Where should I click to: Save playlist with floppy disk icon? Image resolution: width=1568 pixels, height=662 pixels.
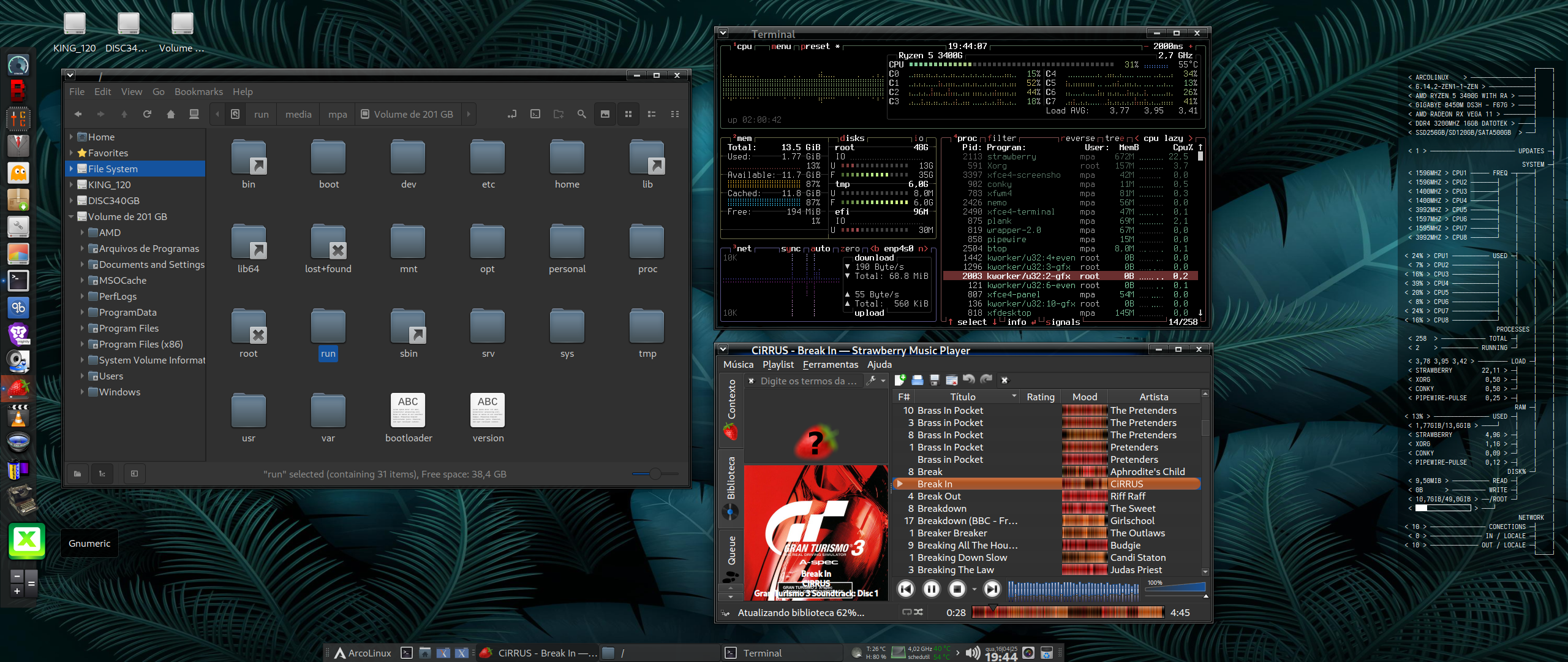click(x=934, y=380)
